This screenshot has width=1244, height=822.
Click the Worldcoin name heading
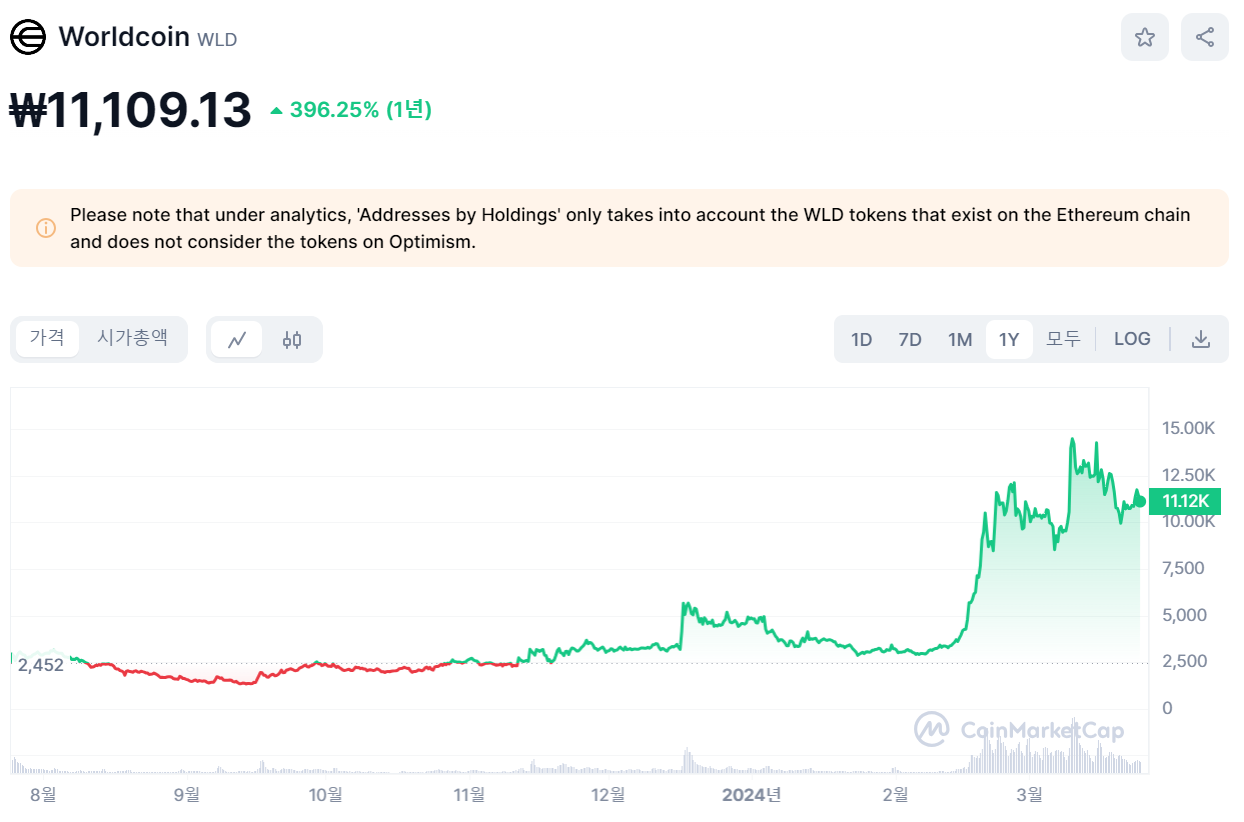click(x=124, y=37)
